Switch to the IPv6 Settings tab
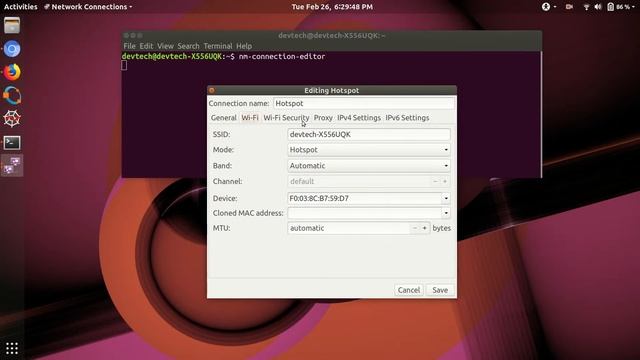The image size is (640, 360). (x=407, y=118)
